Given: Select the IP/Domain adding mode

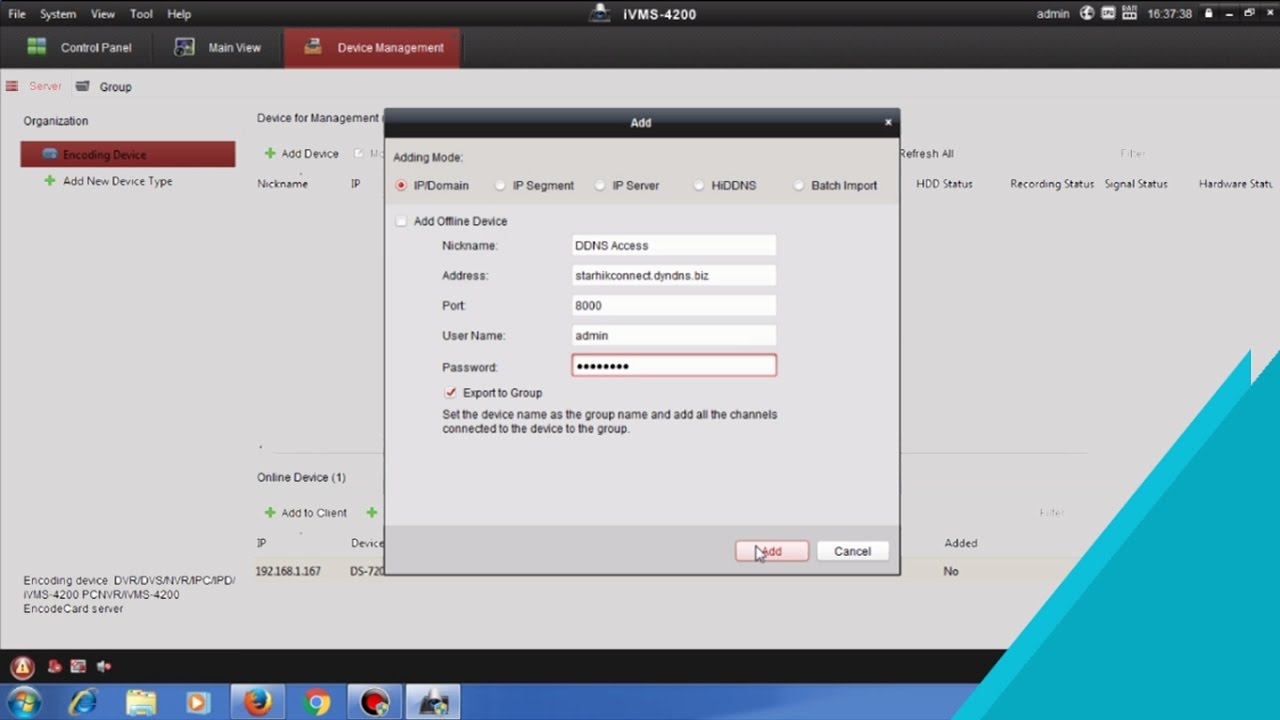Looking at the screenshot, I should tap(402, 185).
